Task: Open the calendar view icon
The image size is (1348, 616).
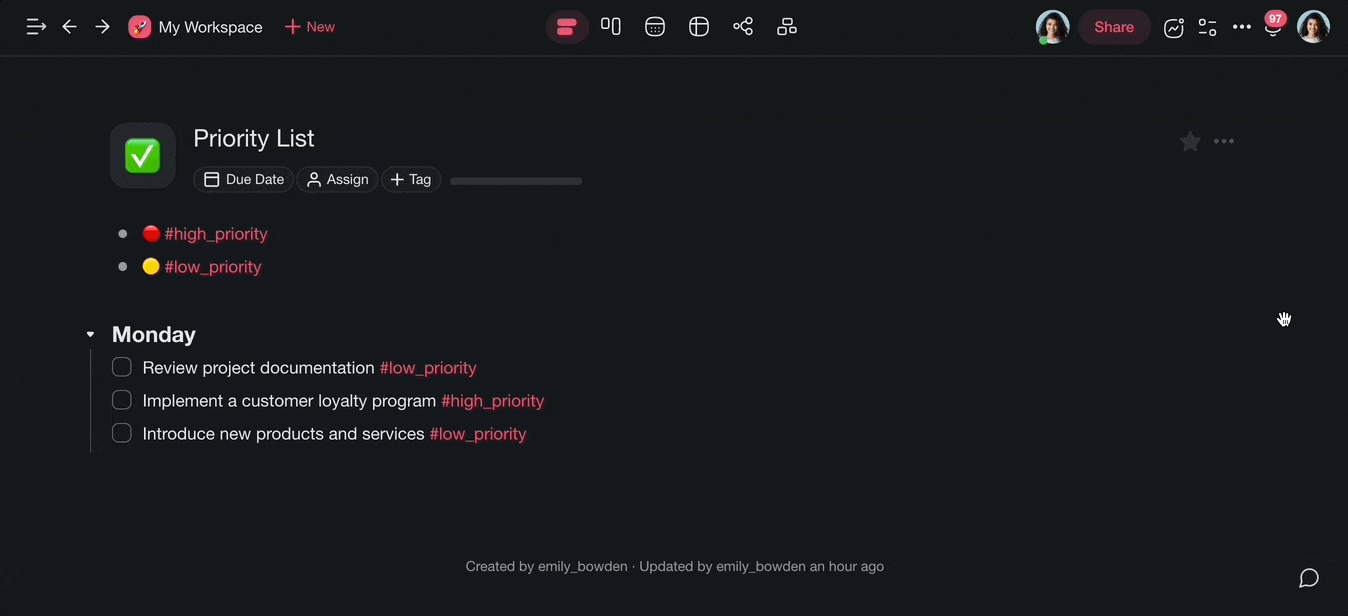Action: pos(655,27)
